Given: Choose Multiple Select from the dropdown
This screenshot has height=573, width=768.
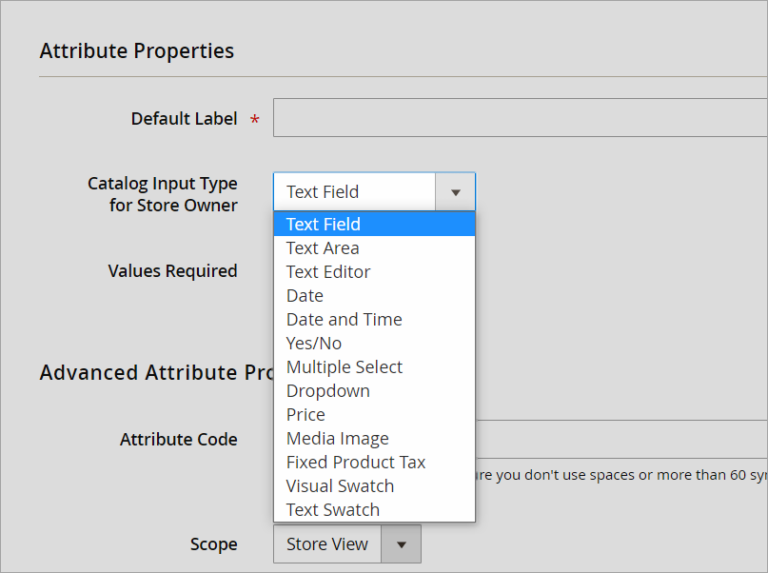Looking at the screenshot, I should pos(344,367).
